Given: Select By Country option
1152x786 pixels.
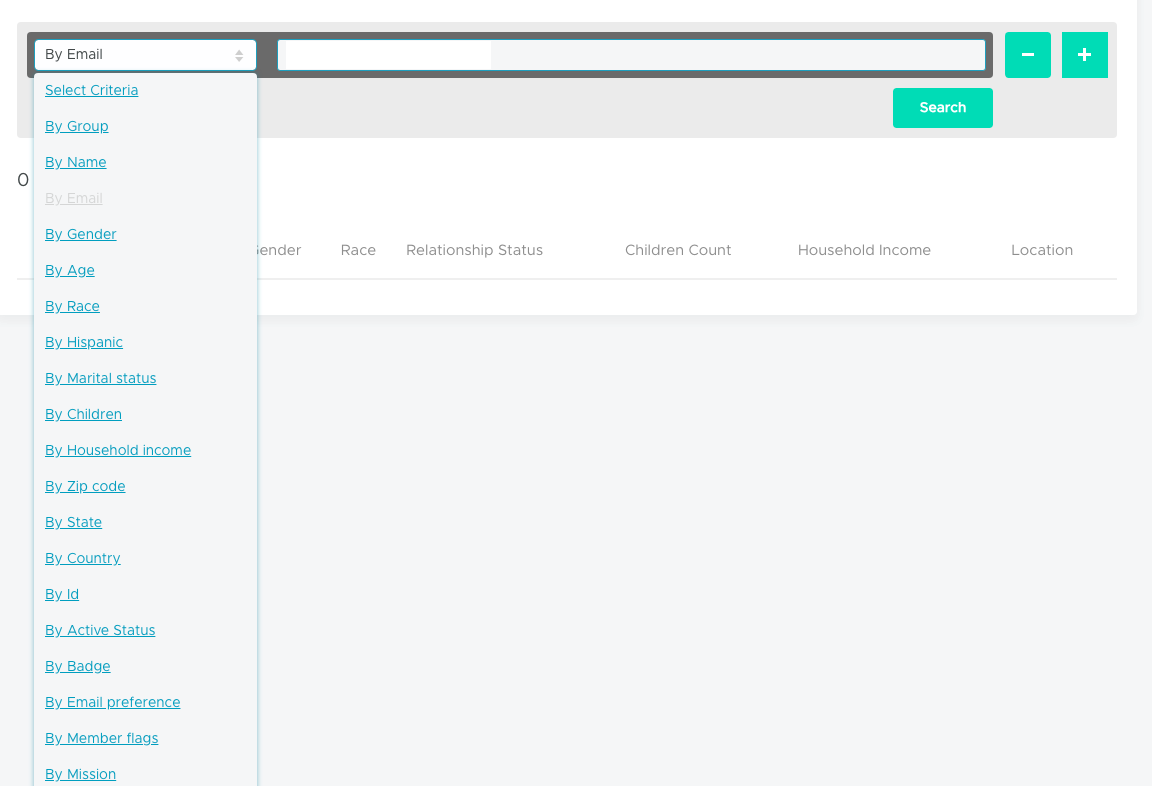Looking at the screenshot, I should point(82,558).
